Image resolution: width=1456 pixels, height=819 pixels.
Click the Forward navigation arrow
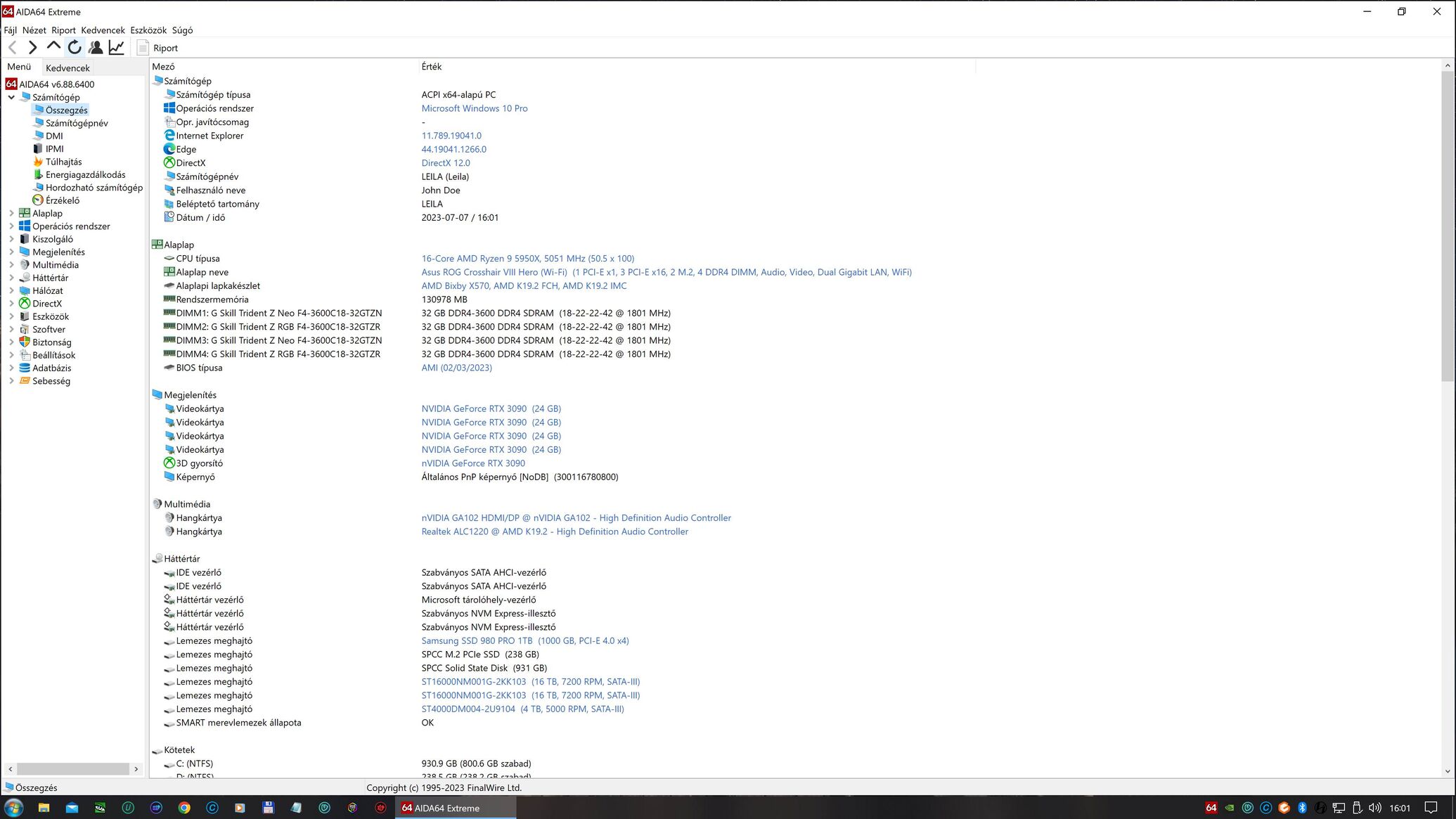click(32, 47)
